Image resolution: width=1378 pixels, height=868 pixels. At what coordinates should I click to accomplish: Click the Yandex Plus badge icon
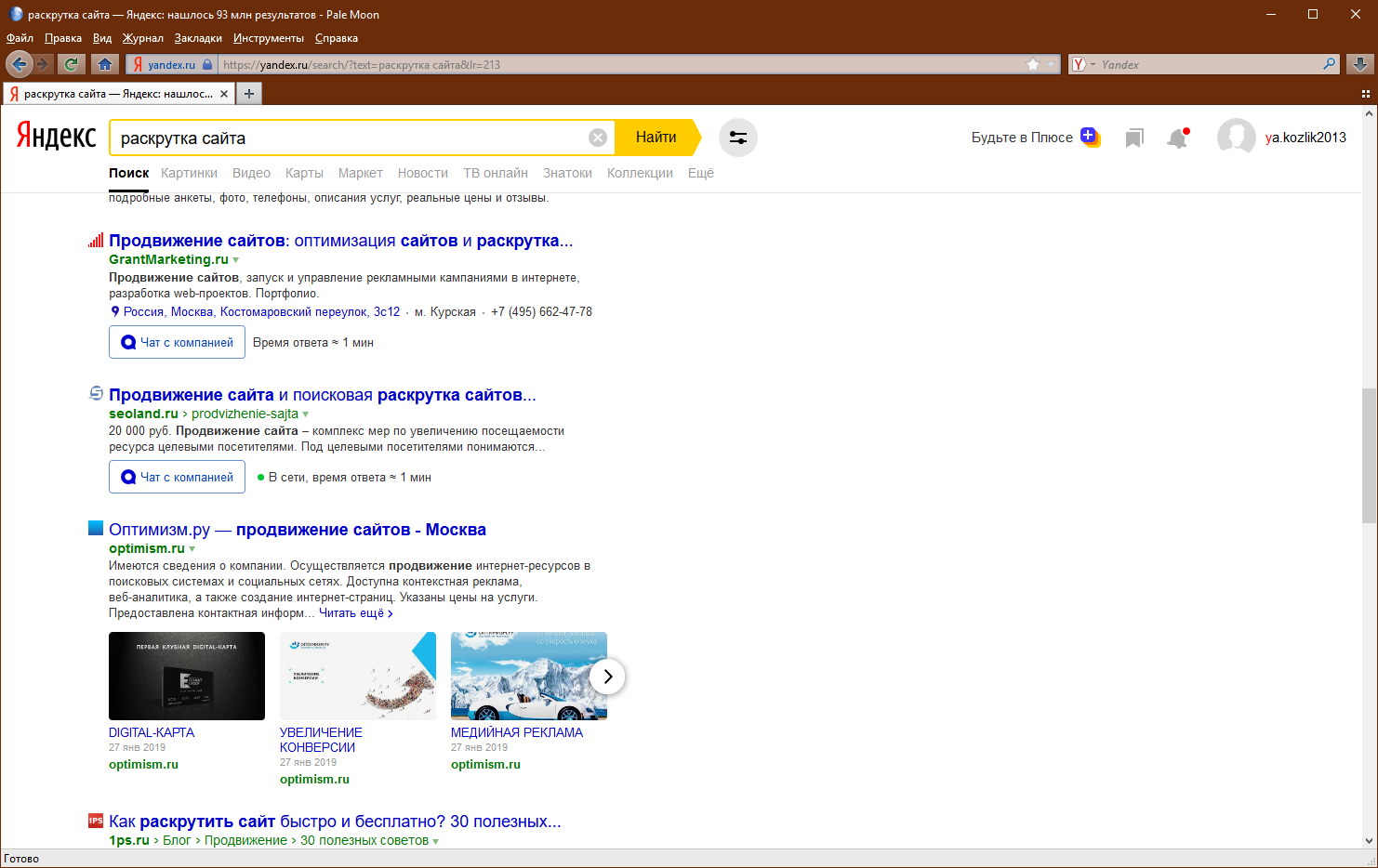point(1090,138)
